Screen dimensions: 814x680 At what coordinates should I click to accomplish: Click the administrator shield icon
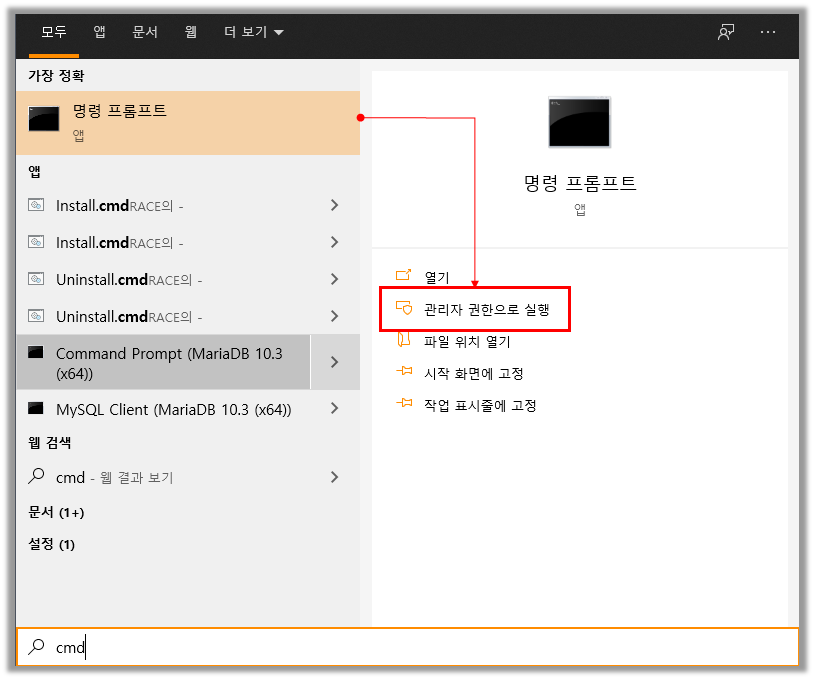[x=404, y=308]
